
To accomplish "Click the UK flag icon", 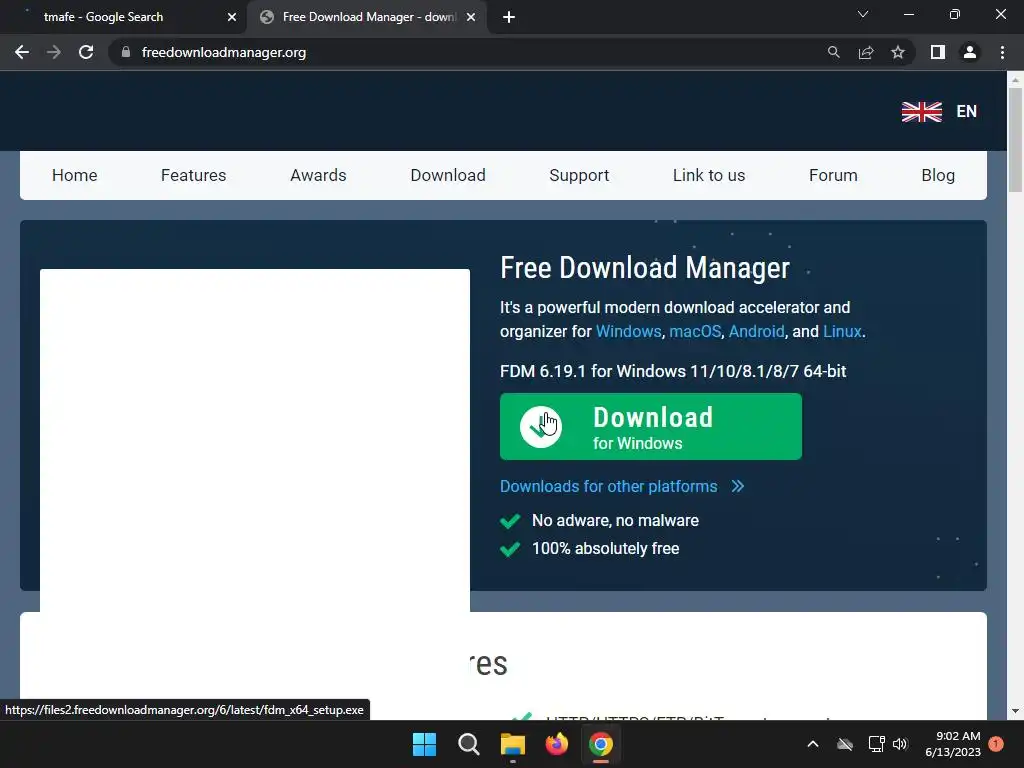I will point(921,112).
